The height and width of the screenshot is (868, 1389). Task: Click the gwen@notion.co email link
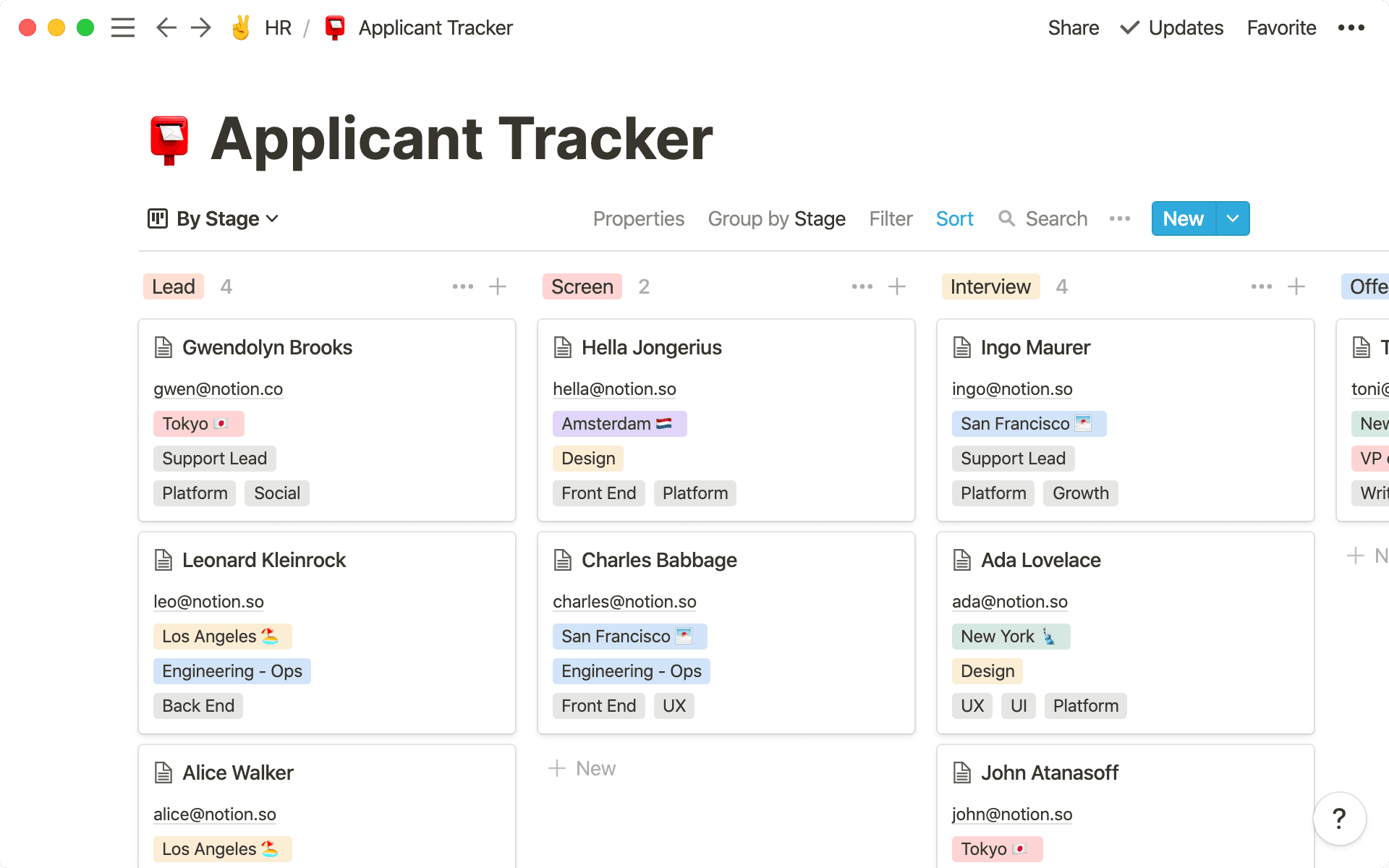218,389
